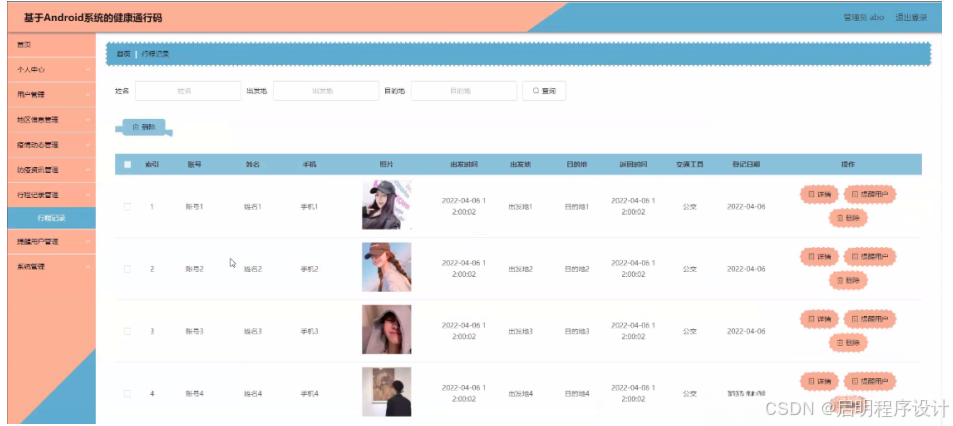The width and height of the screenshot is (953, 426).
Task: Delete the 账号3 row record
Action: [848, 343]
